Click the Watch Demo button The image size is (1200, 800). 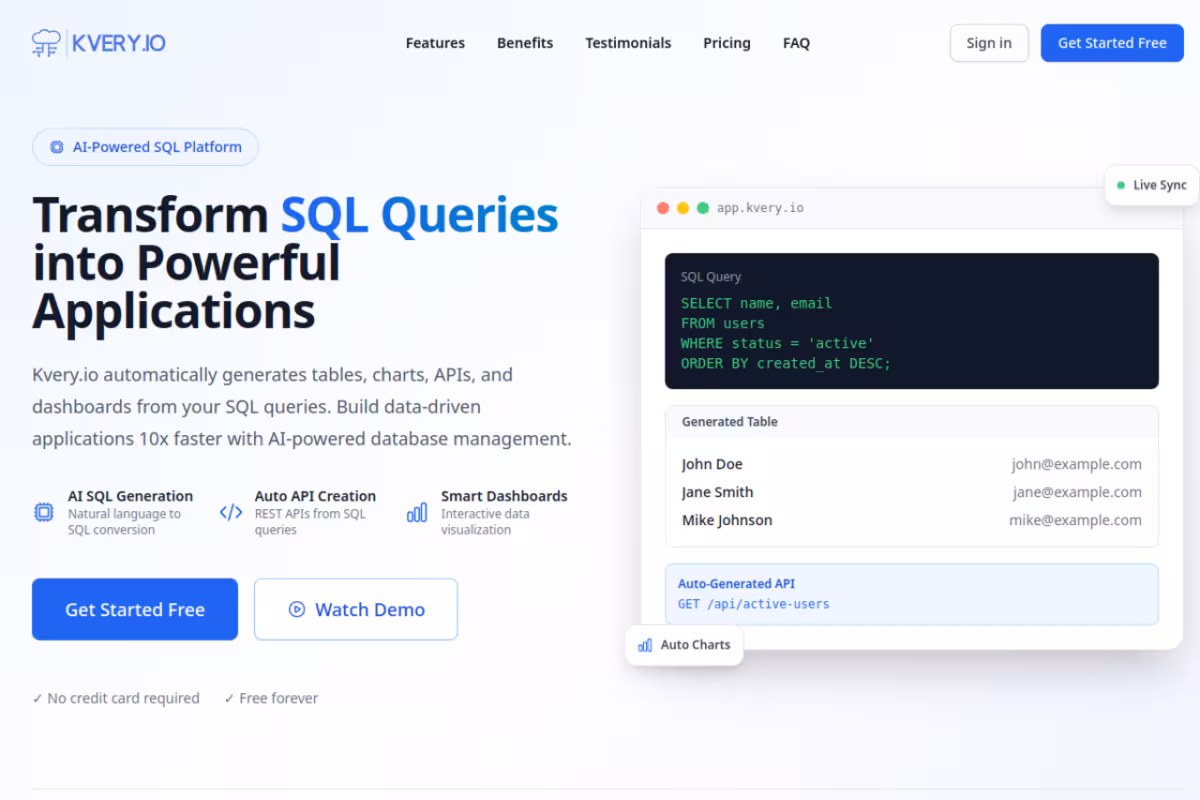click(356, 609)
